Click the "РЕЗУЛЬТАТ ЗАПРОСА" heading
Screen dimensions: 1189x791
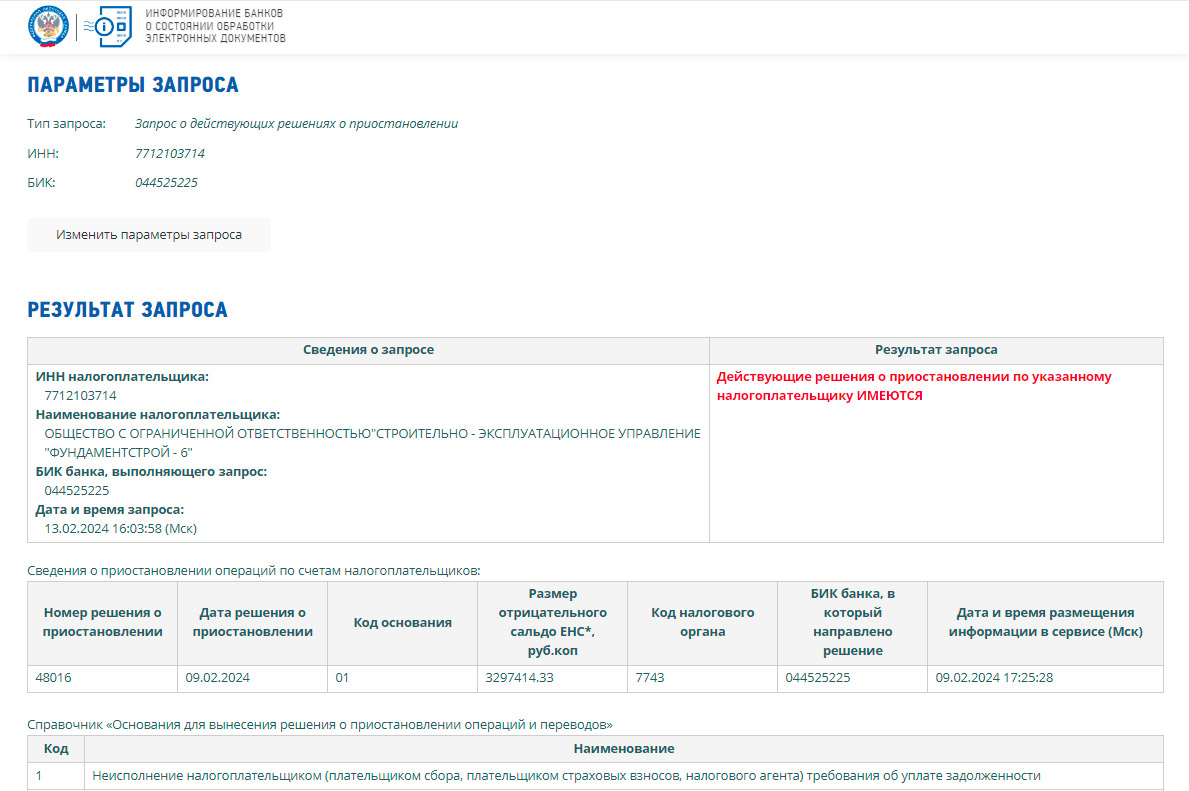click(x=127, y=310)
